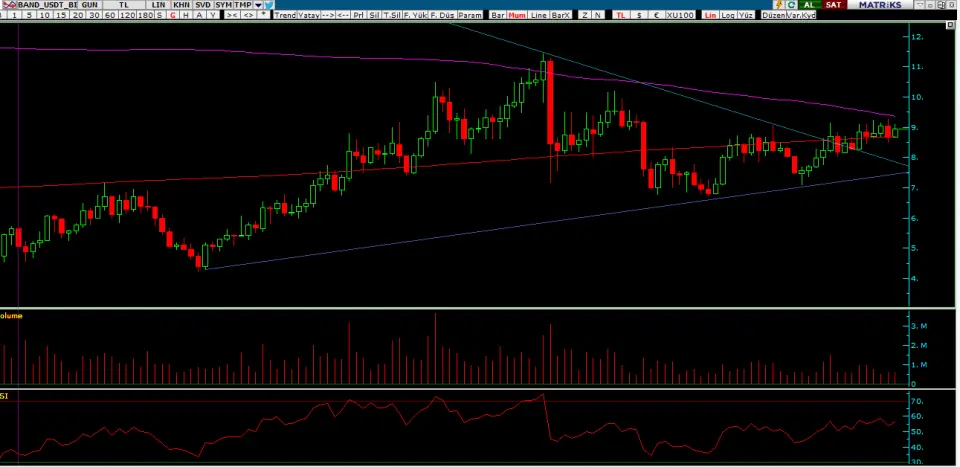Select the 60-minute timeframe

pyautogui.click(x=108, y=16)
